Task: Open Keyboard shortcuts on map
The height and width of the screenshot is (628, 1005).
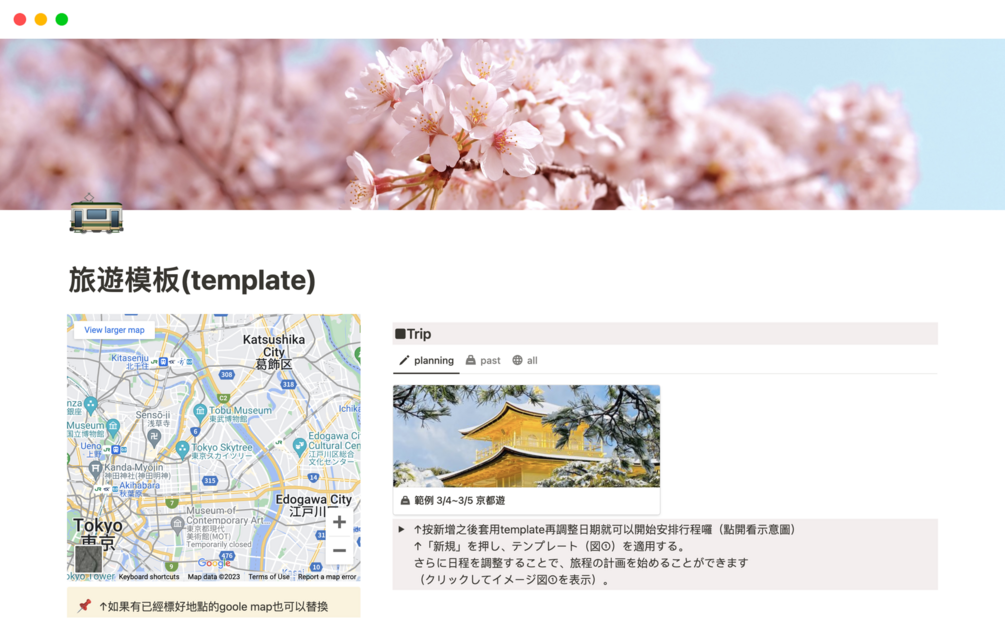Action: click(149, 577)
